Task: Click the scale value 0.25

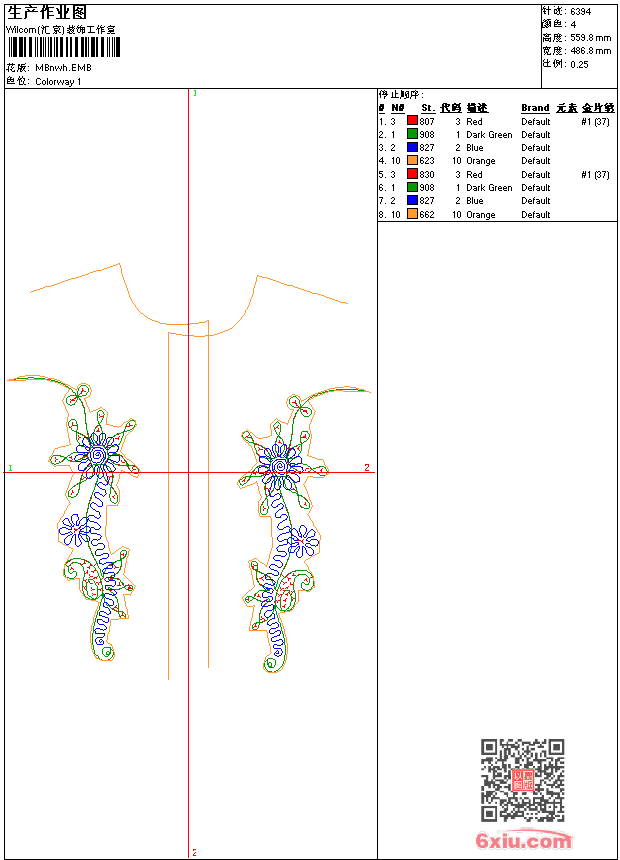Action: (579, 64)
